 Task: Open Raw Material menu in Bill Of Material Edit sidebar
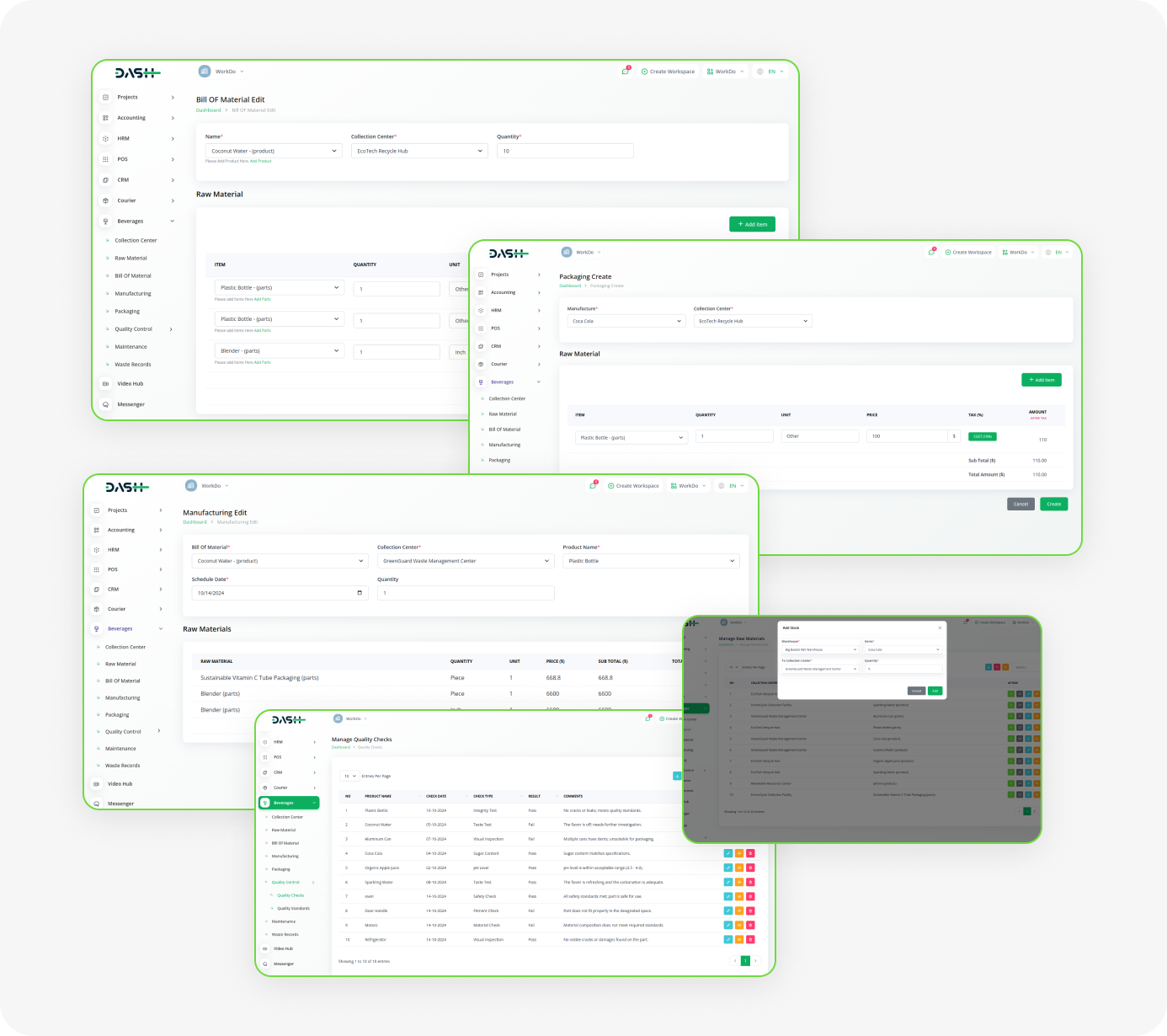coord(131,259)
